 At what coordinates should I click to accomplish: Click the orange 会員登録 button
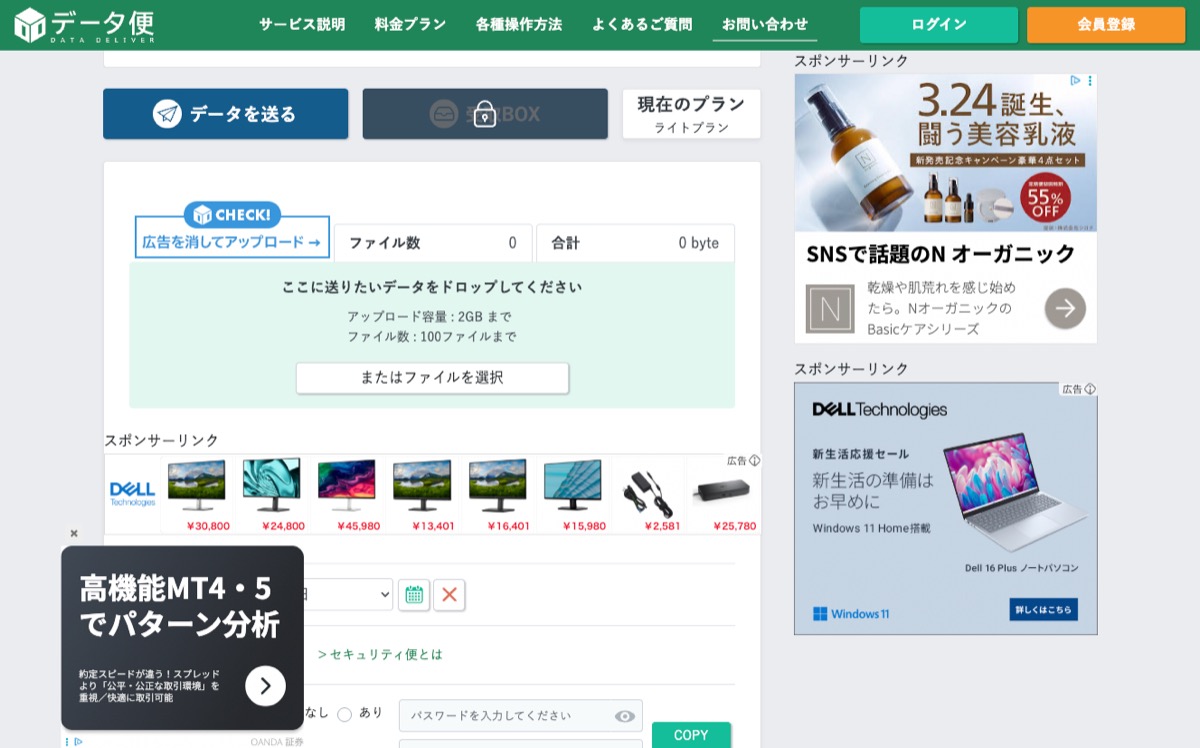[x=1105, y=24]
